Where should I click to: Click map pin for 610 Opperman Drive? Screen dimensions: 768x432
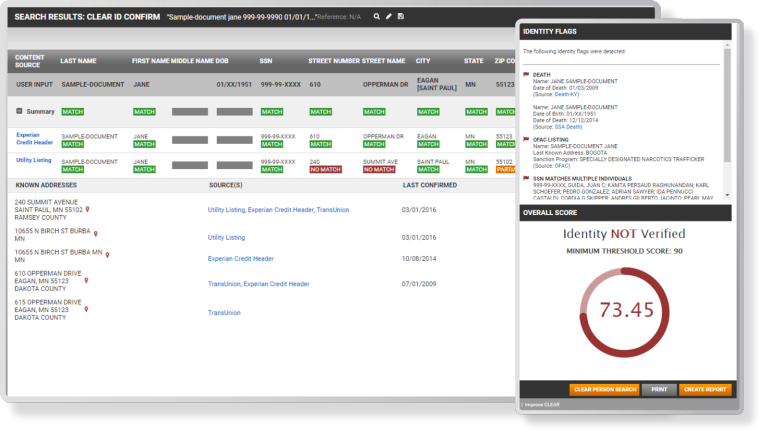87,281
